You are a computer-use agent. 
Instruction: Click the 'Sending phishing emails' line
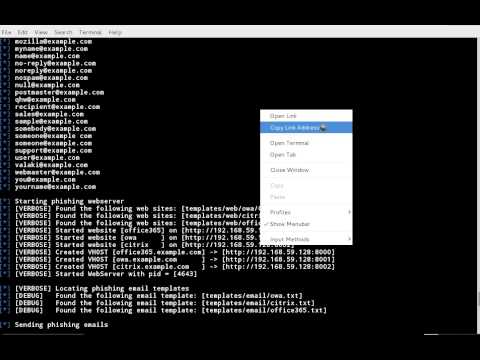click(61, 325)
